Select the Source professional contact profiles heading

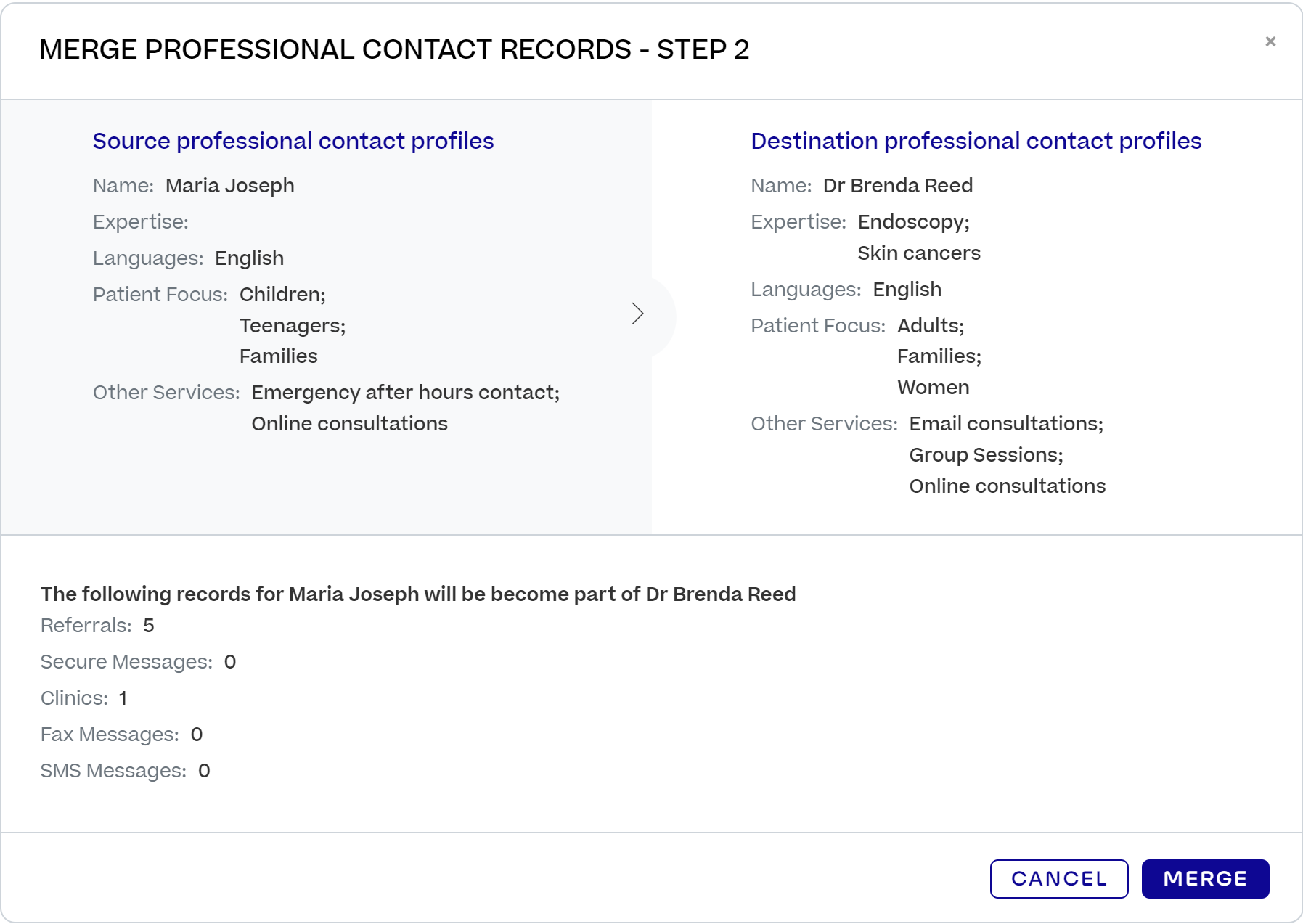coord(293,141)
